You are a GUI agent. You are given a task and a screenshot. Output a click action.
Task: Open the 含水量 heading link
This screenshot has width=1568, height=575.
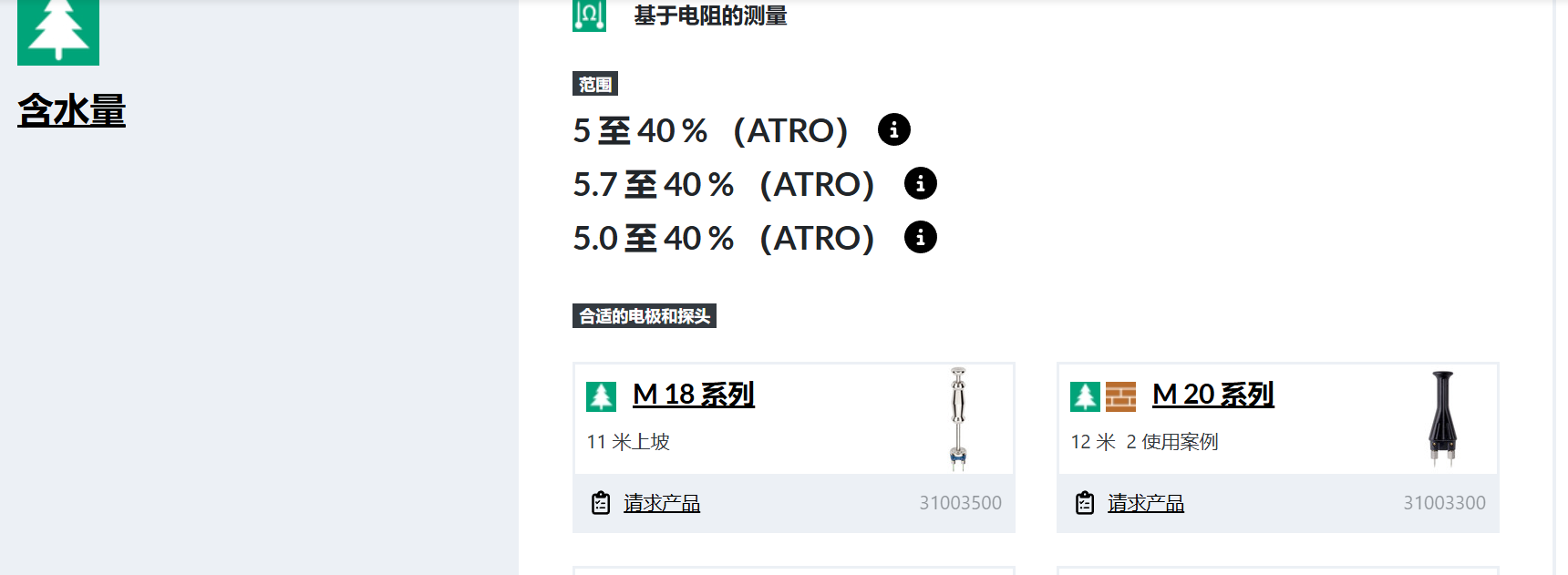click(71, 110)
